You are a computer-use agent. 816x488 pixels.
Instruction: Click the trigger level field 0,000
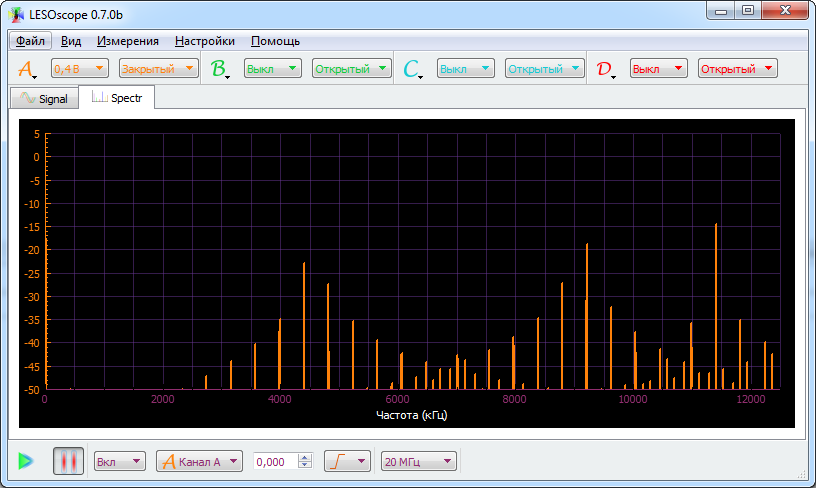click(x=276, y=461)
